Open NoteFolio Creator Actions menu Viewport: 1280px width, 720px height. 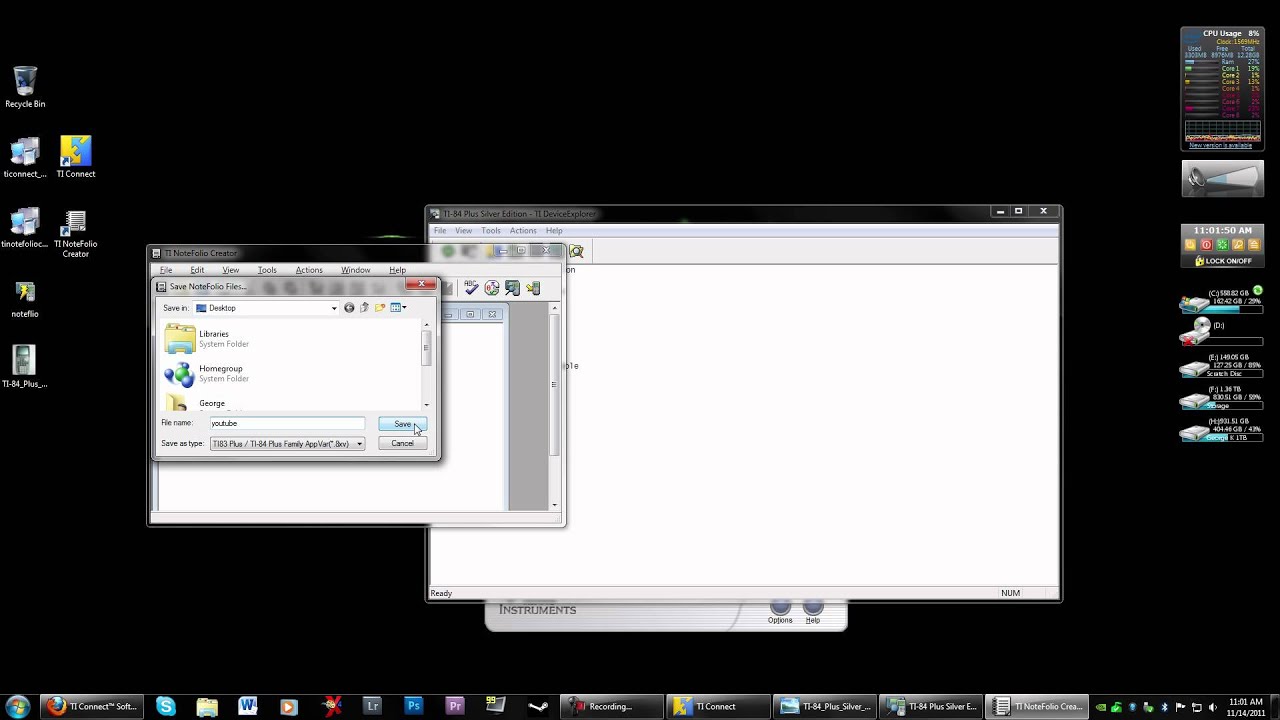(309, 270)
